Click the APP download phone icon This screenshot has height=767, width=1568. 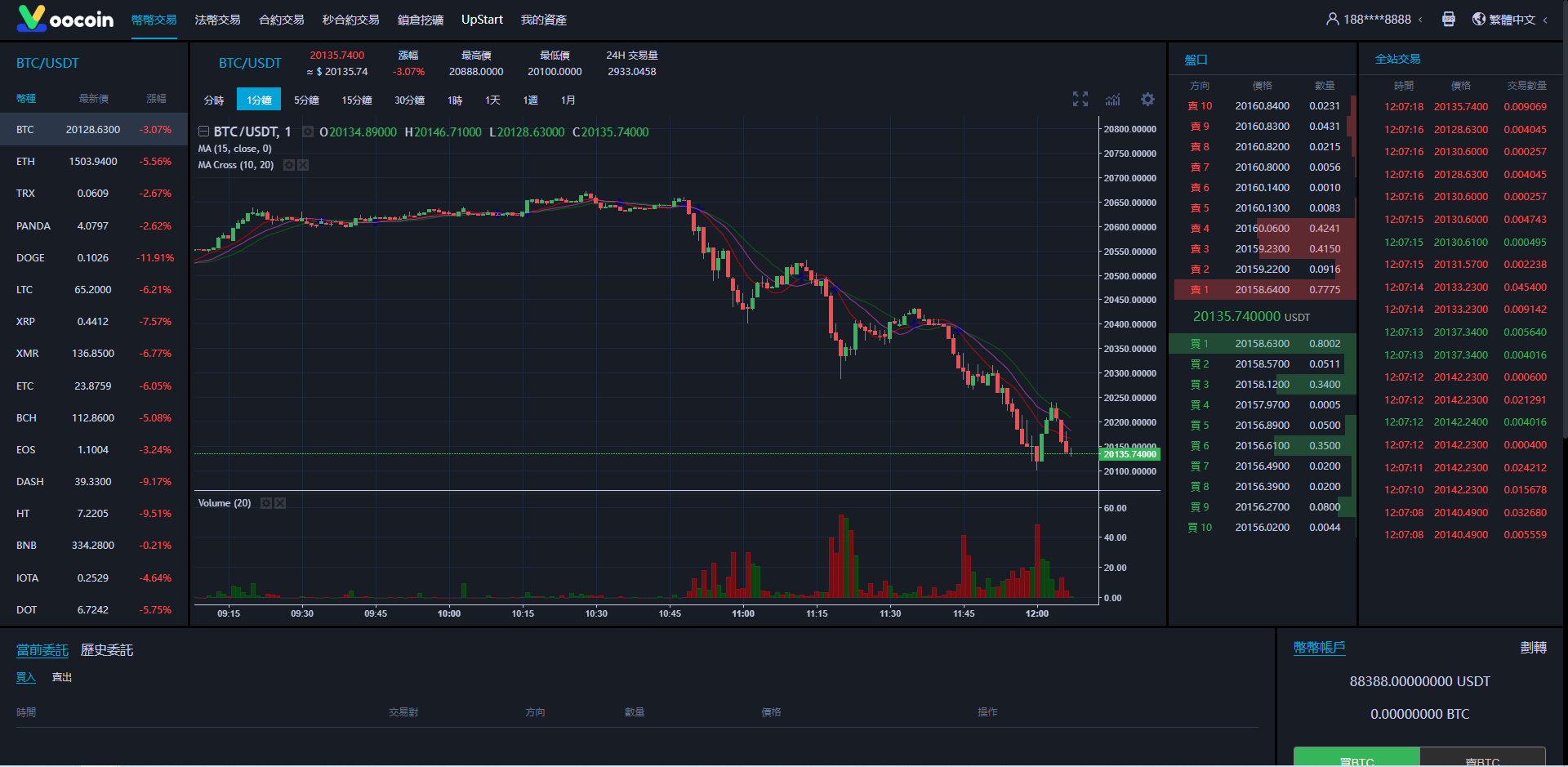(x=1448, y=20)
